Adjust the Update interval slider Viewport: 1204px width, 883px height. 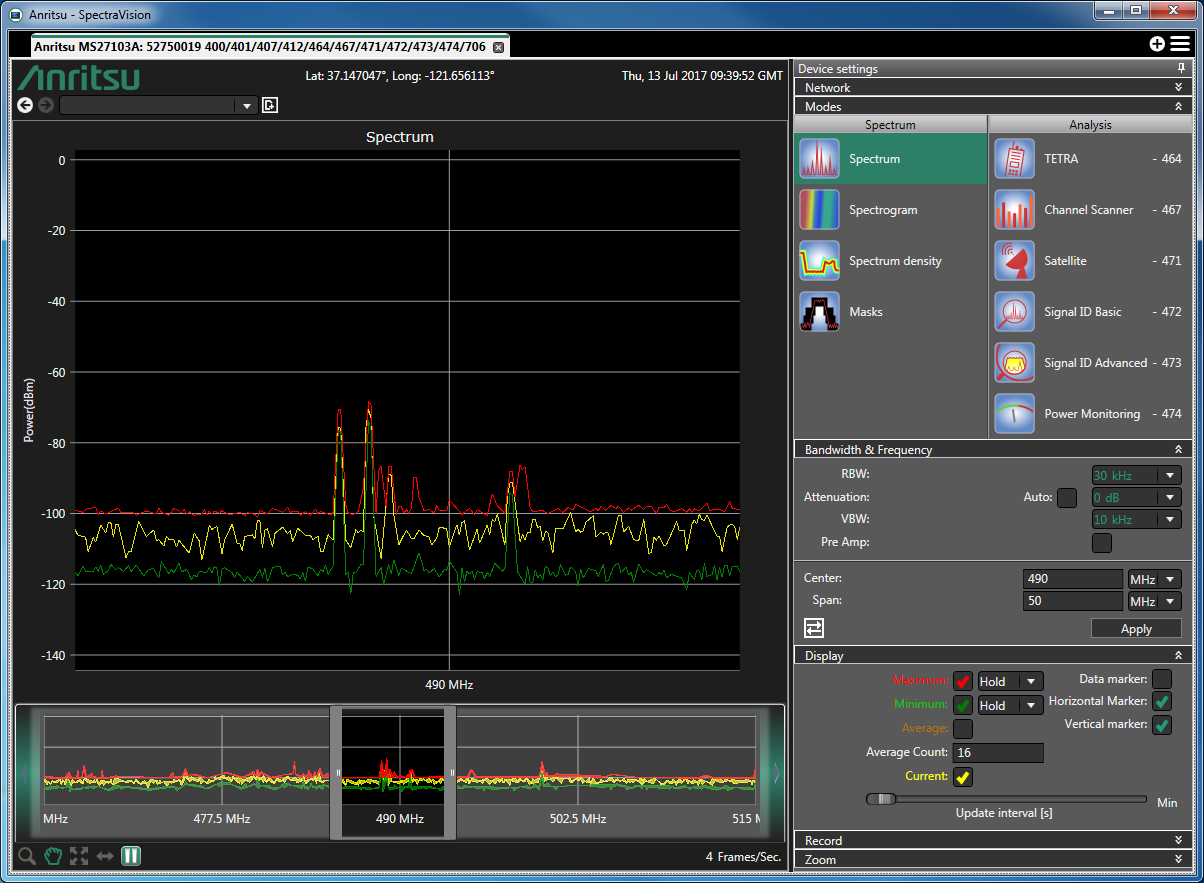881,799
